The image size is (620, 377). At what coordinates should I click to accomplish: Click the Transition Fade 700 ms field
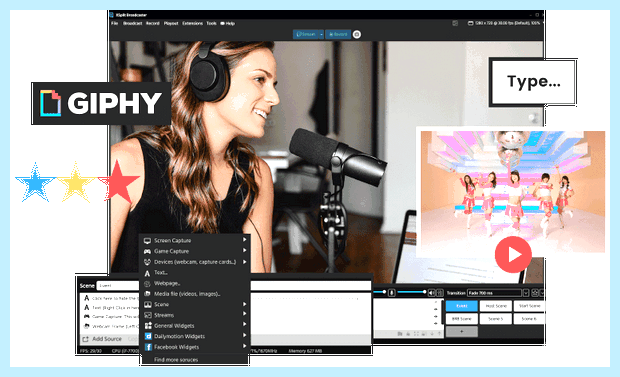(x=495, y=293)
